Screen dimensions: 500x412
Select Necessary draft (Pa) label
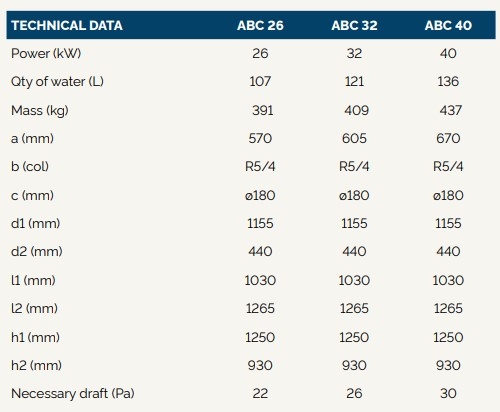(x=73, y=394)
